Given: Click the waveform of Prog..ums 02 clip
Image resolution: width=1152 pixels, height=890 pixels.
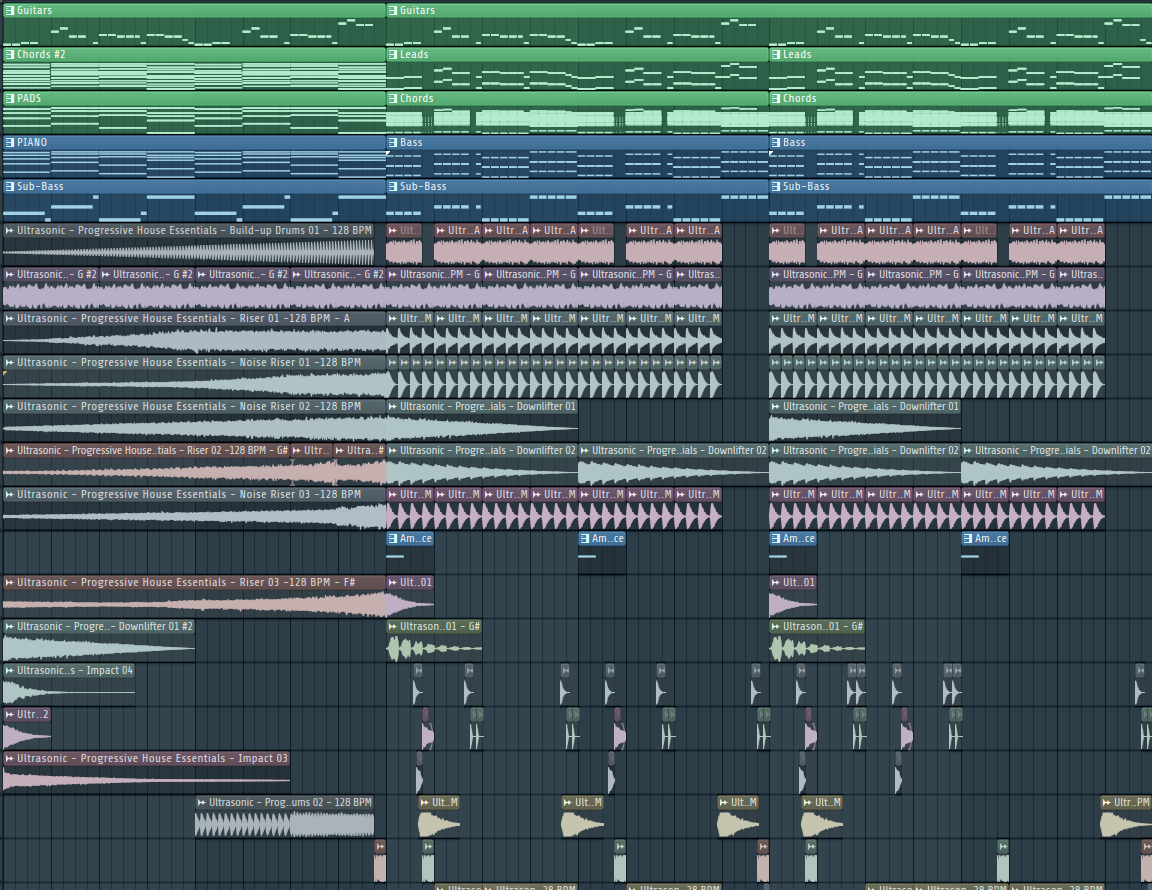Looking at the screenshot, I should coord(284,825).
